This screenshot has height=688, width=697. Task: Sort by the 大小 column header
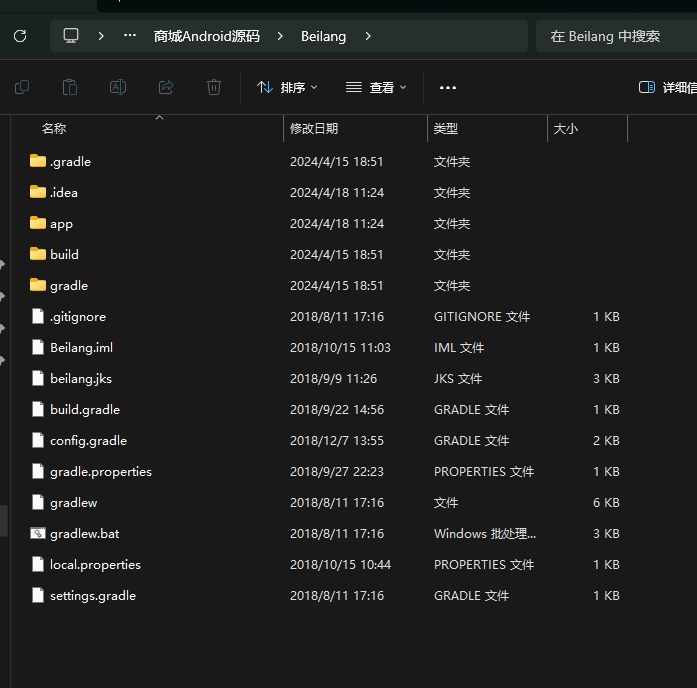(x=565, y=129)
